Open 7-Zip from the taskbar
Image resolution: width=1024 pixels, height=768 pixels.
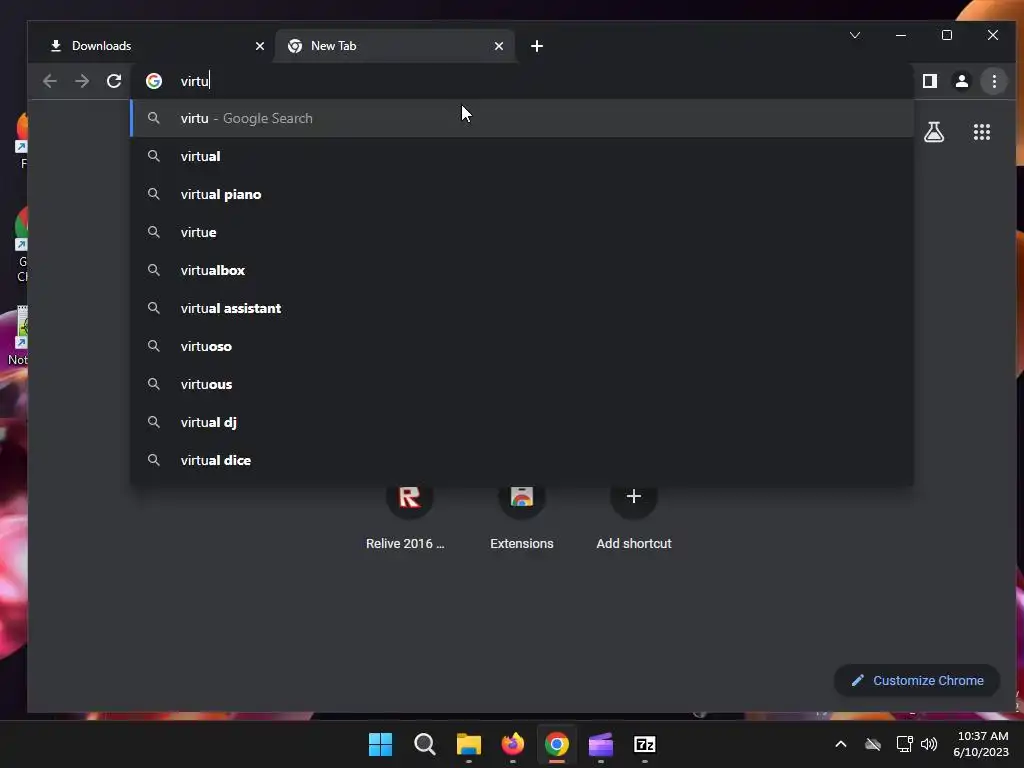pyautogui.click(x=645, y=744)
